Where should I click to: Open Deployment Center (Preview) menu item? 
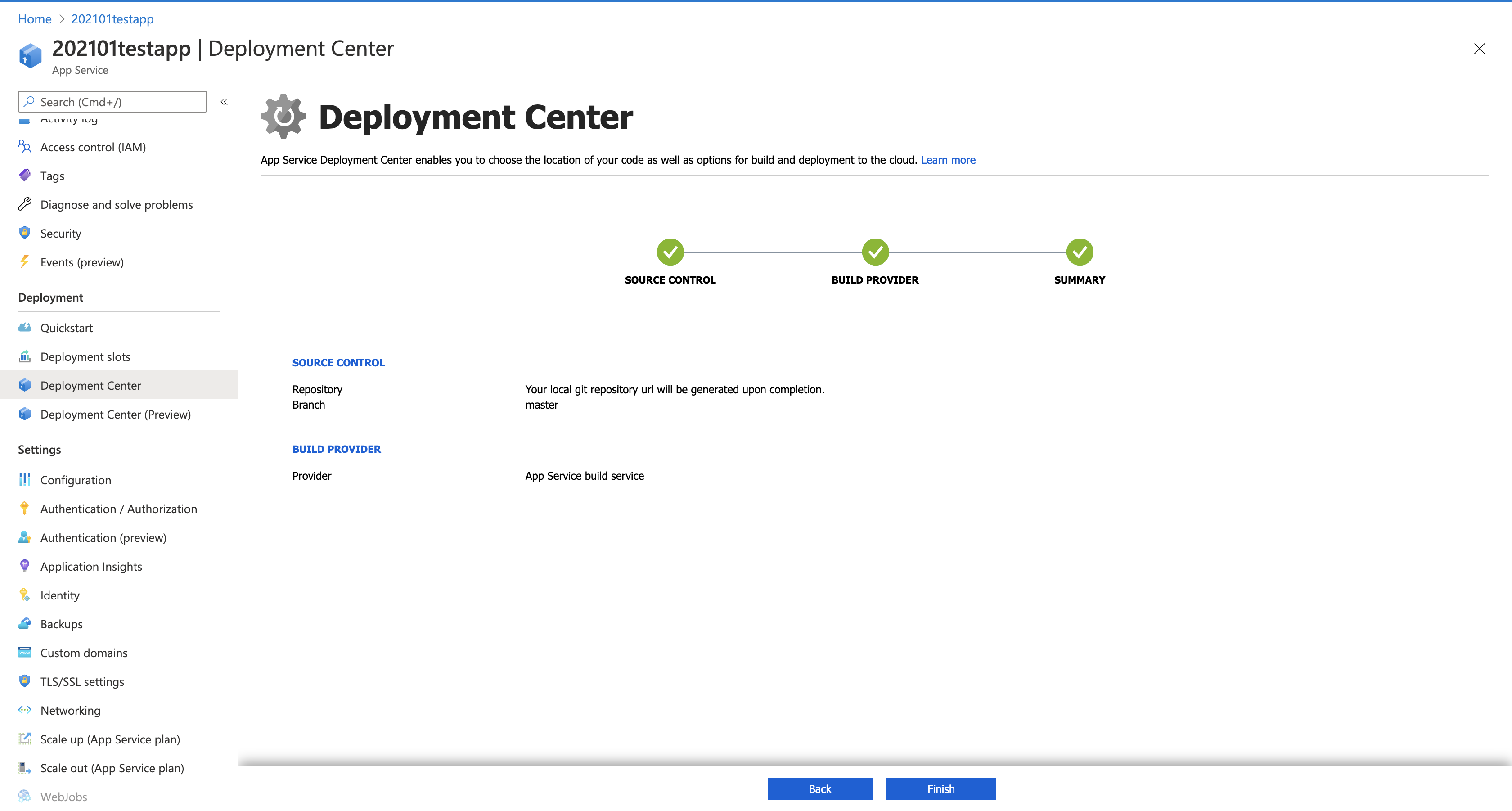pos(115,415)
